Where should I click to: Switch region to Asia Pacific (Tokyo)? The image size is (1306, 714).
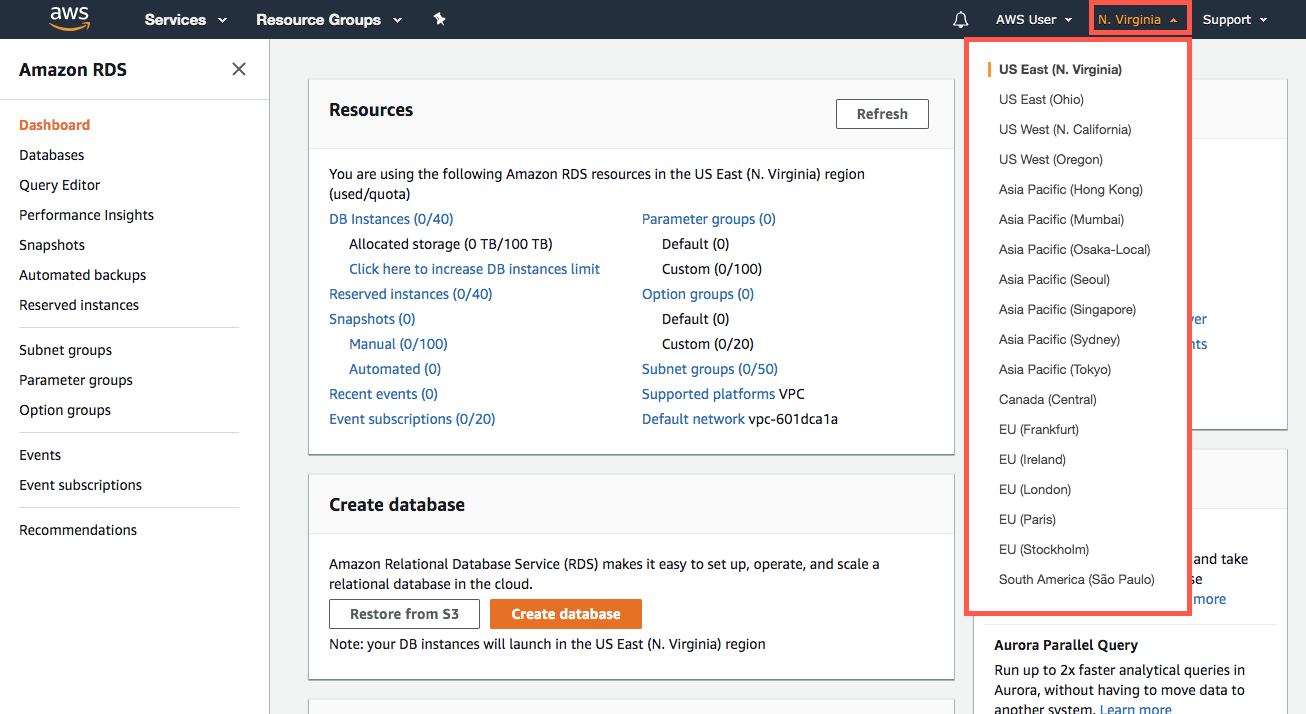coord(1054,369)
